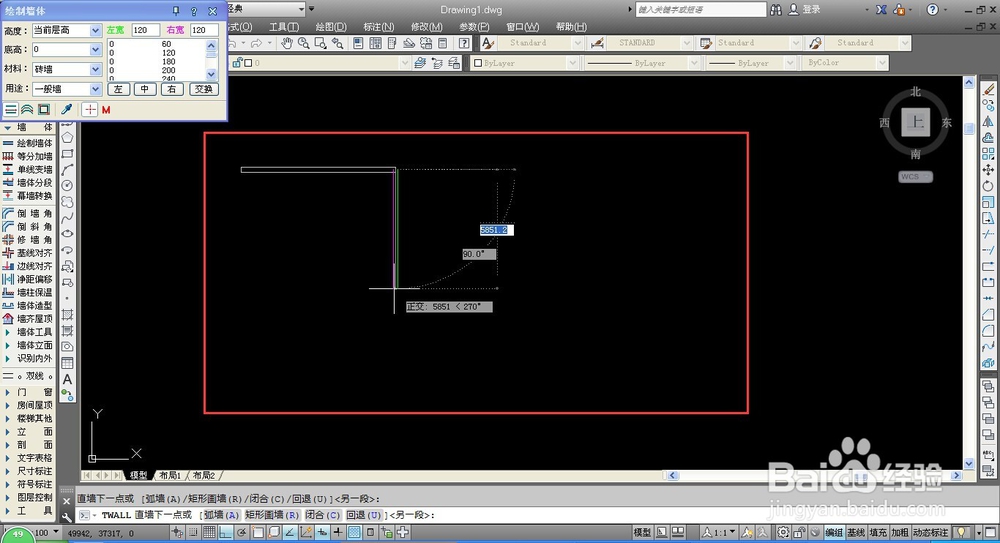Click the 绘制墙体 item in wall panel
1000x543 pixels.
pyautogui.click(x=28, y=143)
